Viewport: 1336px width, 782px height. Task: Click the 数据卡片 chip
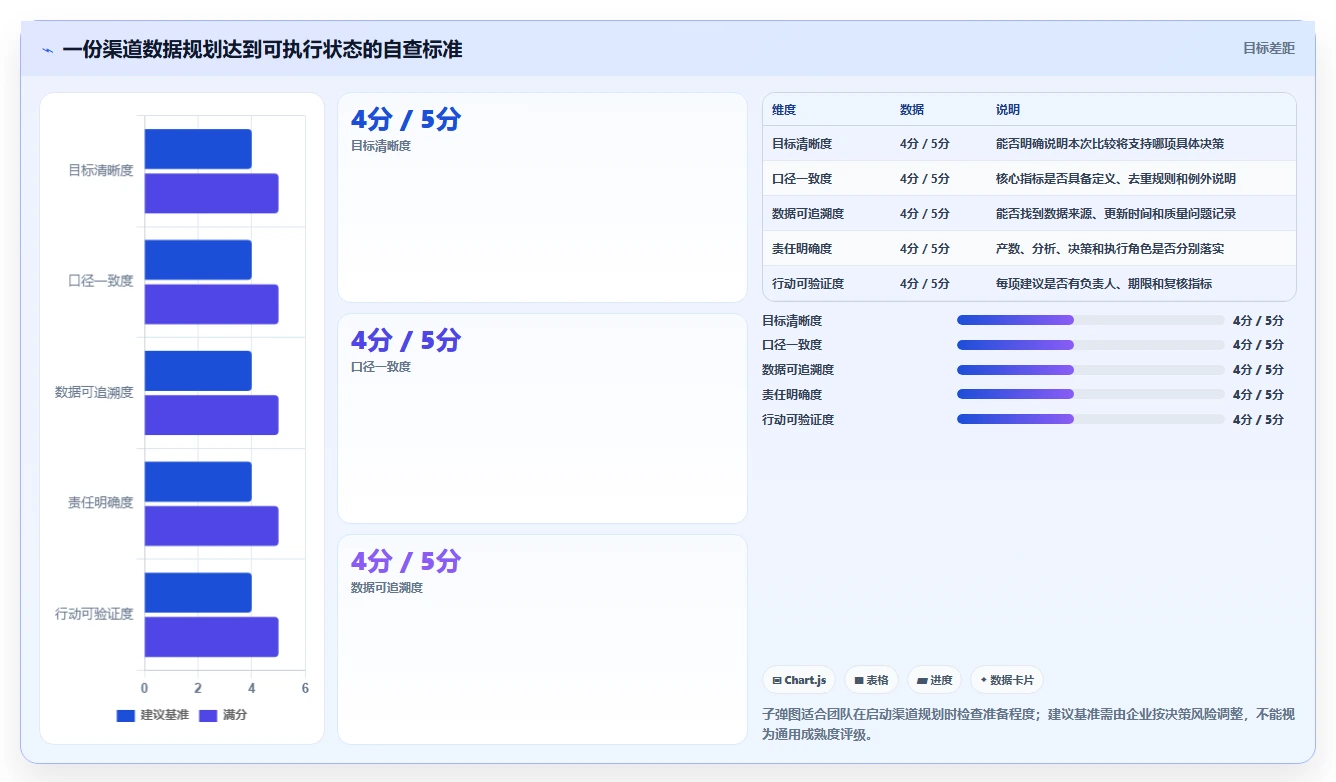(1007, 680)
